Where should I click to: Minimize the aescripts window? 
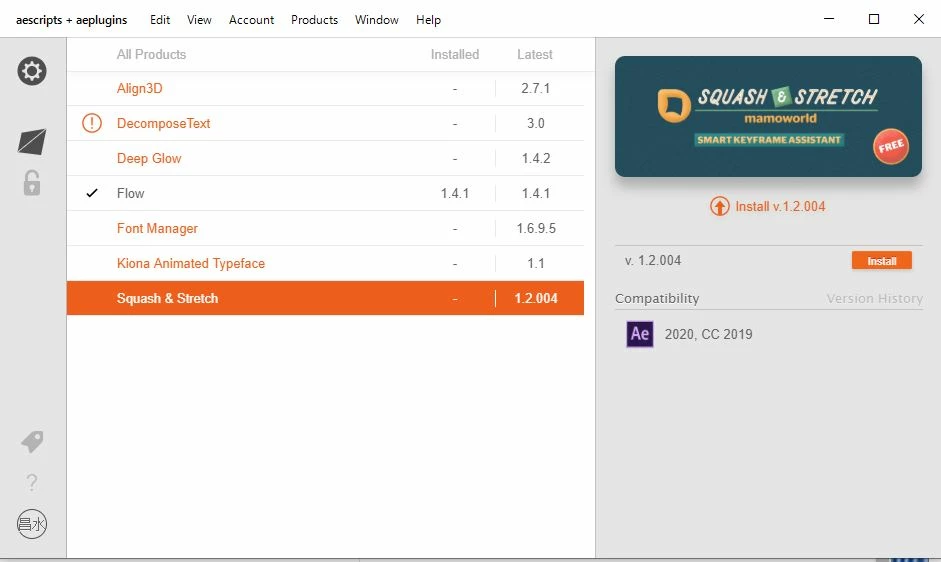pos(829,19)
